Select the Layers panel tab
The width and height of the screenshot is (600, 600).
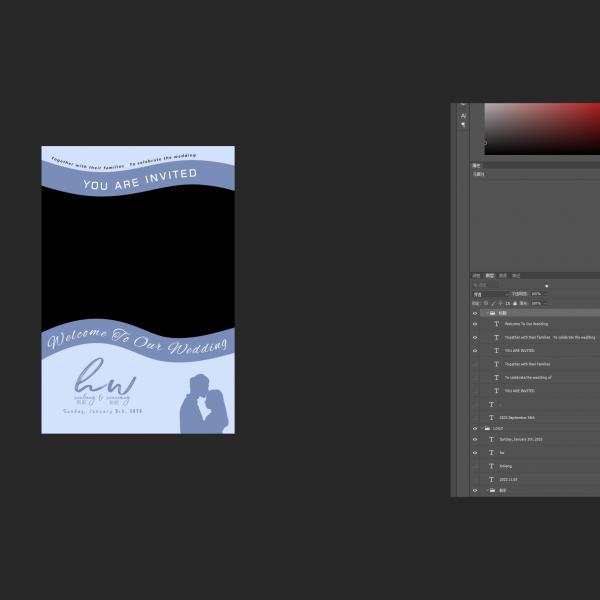490,276
